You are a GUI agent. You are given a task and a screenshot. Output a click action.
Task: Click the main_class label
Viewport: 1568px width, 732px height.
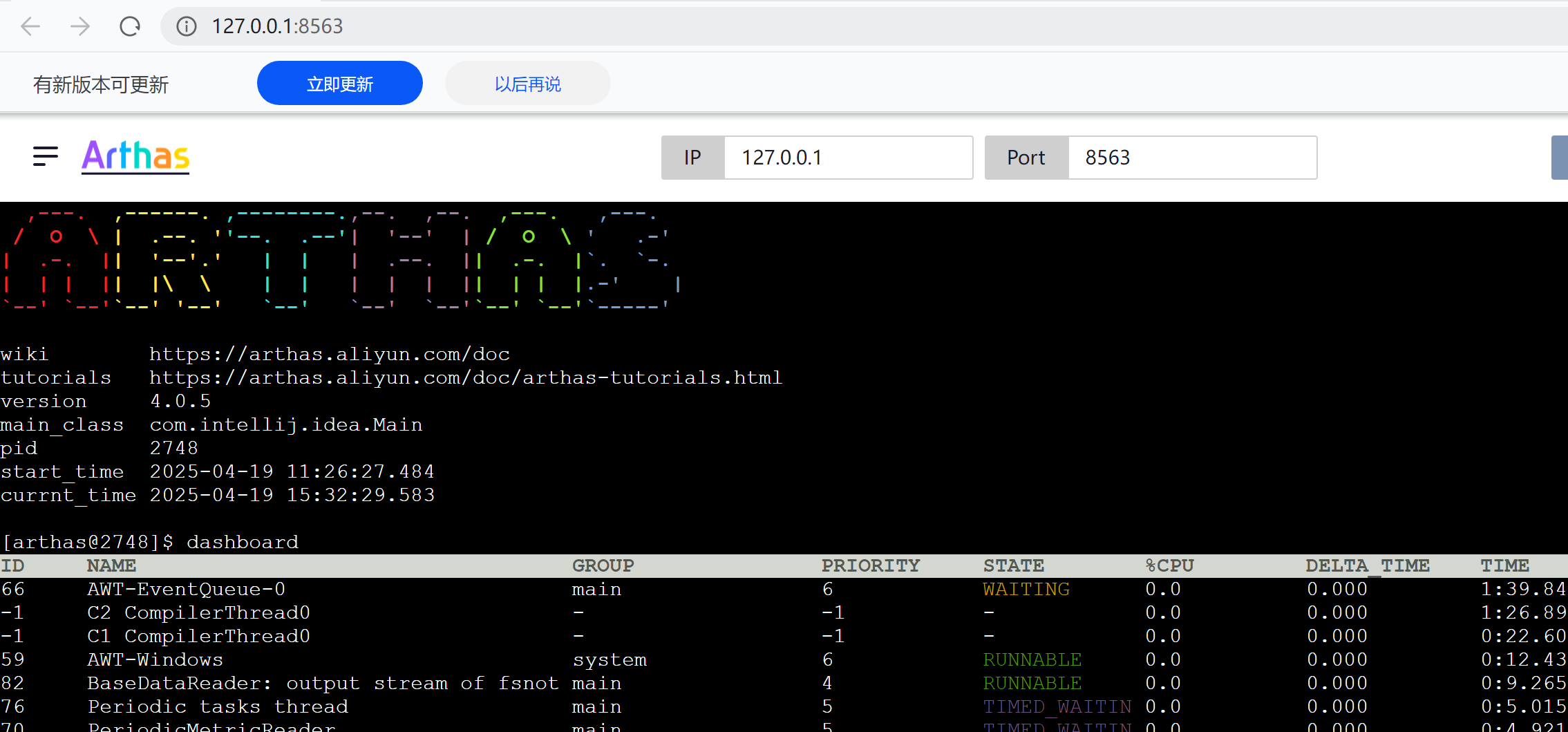pyautogui.click(x=62, y=424)
